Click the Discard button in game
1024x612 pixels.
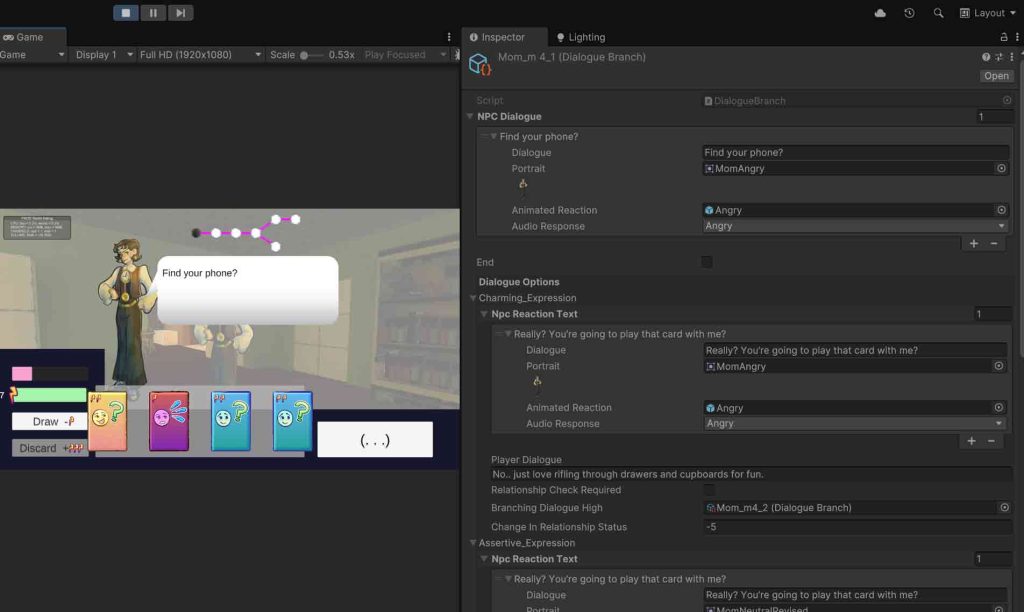click(x=50, y=448)
